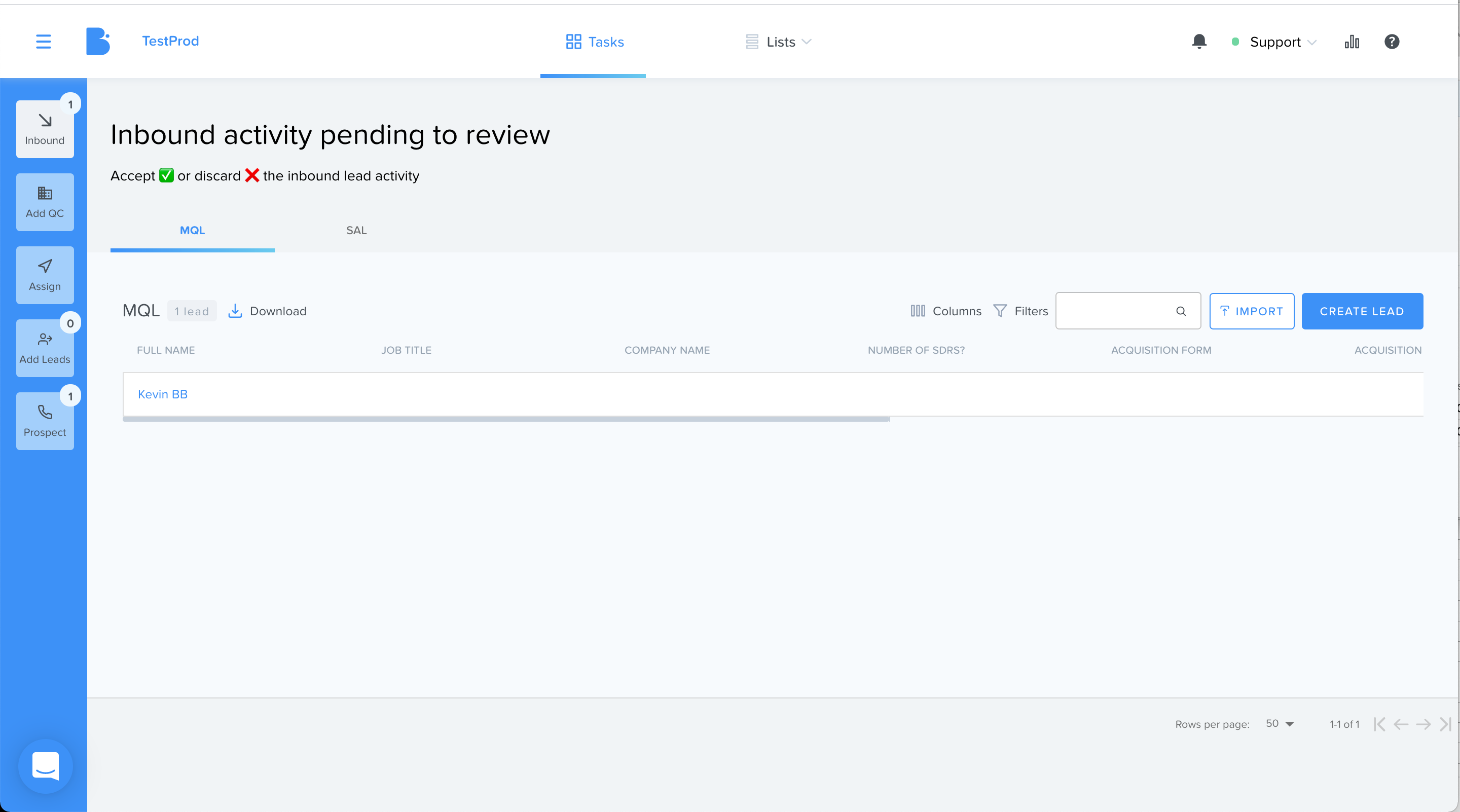Click the NUMBER OF SDRS? column header

(916, 350)
